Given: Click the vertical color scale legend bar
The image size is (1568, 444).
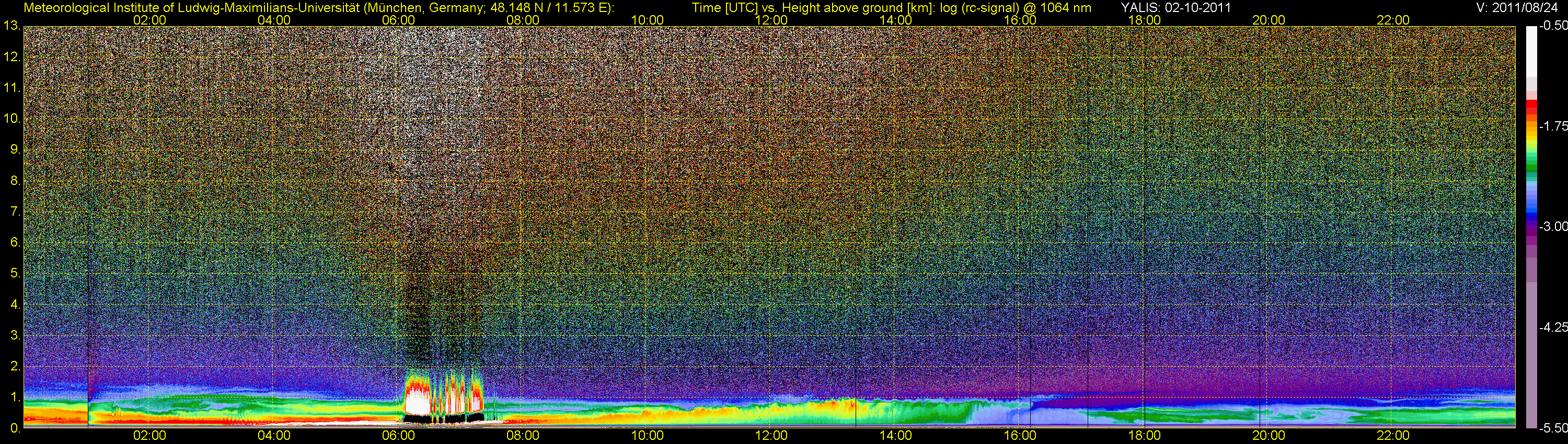Looking at the screenshot, I should [1531, 227].
